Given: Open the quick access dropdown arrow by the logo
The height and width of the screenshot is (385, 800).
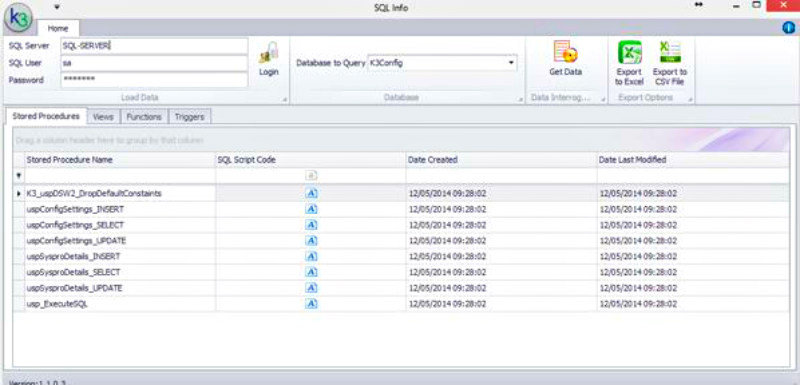Looking at the screenshot, I should pyautogui.click(x=57, y=7).
